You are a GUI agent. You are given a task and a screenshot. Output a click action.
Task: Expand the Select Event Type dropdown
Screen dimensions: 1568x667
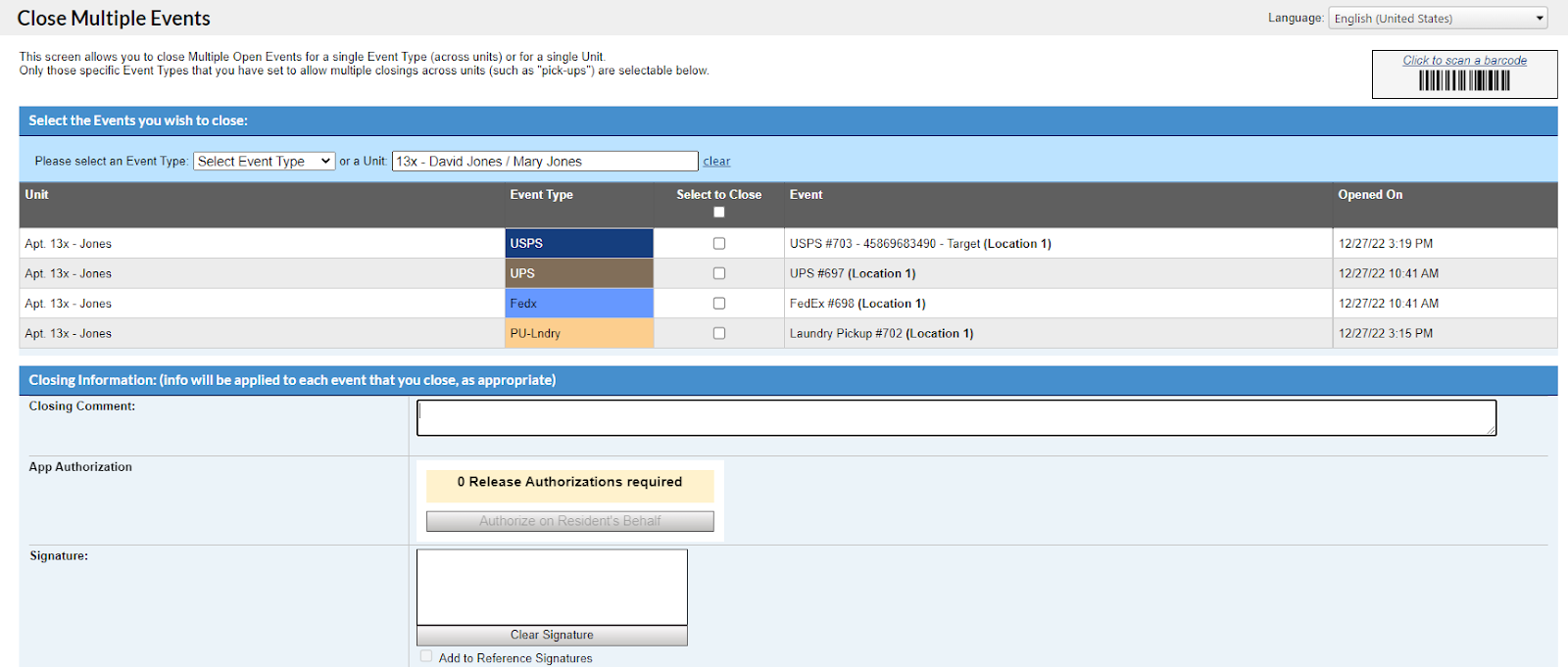[265, 162]
